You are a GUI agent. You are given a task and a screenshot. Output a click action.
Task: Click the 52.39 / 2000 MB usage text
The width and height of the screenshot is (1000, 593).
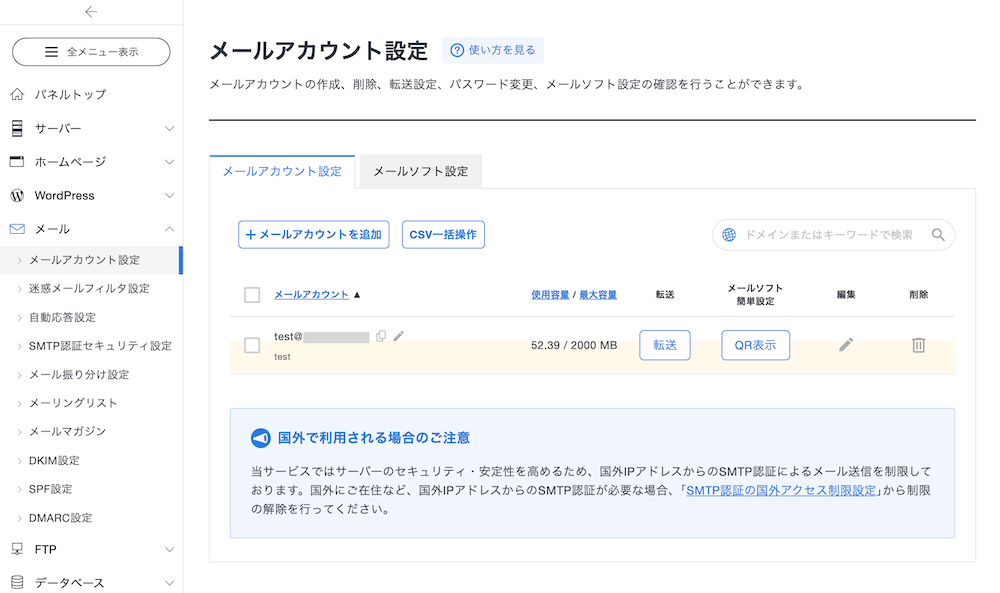point(574,345)
